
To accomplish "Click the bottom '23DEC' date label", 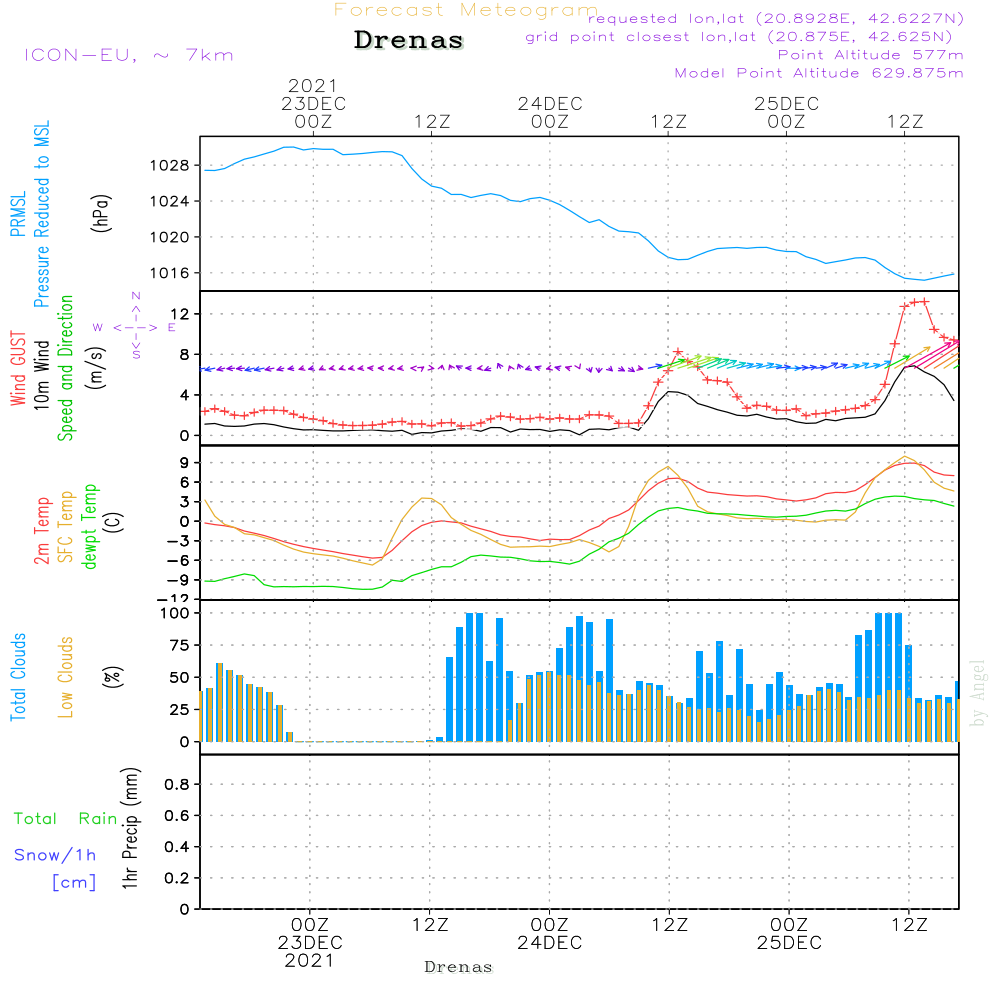I will click(x=310, y=943).
